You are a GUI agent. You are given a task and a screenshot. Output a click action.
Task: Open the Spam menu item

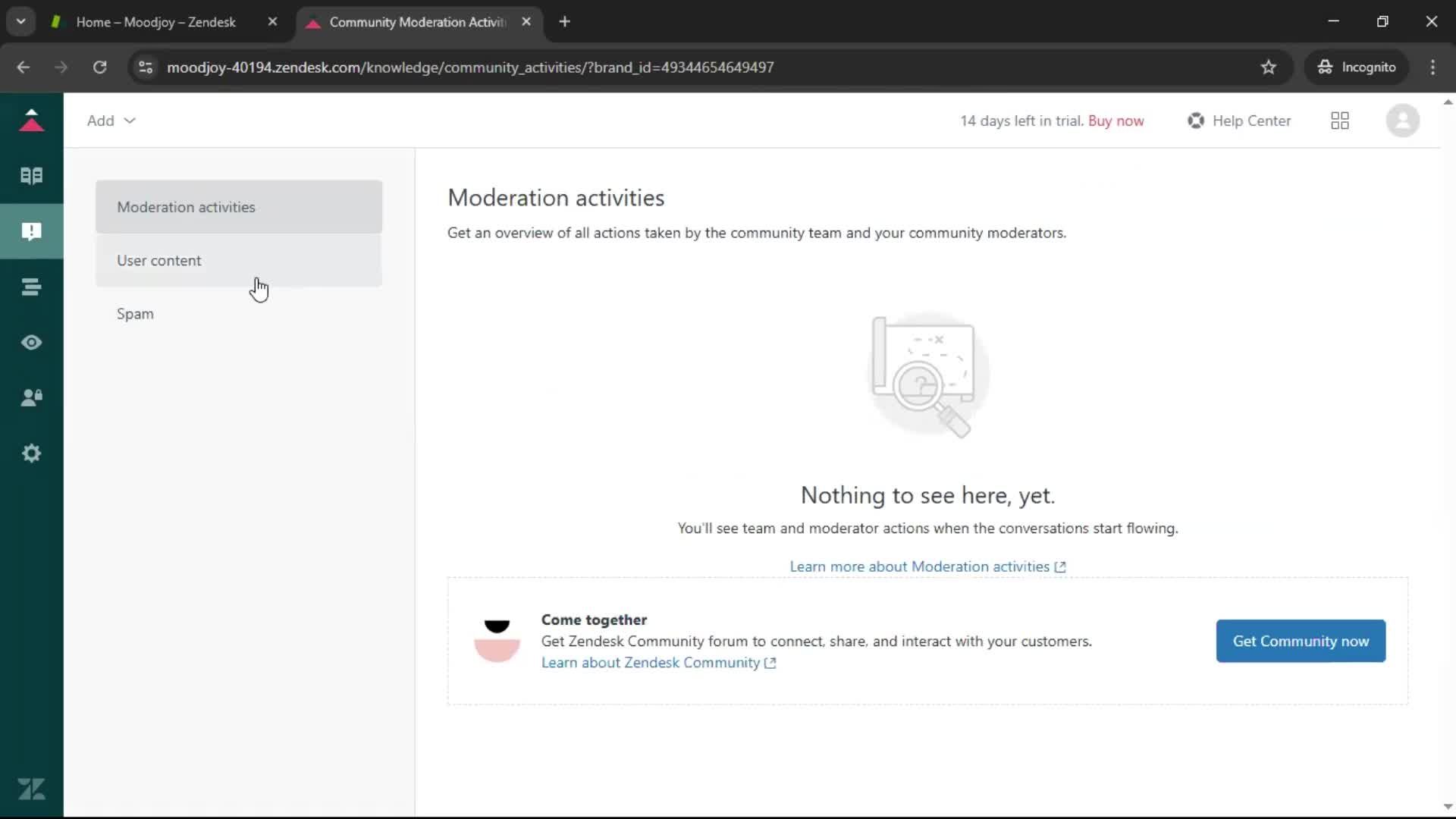[239, 314]
